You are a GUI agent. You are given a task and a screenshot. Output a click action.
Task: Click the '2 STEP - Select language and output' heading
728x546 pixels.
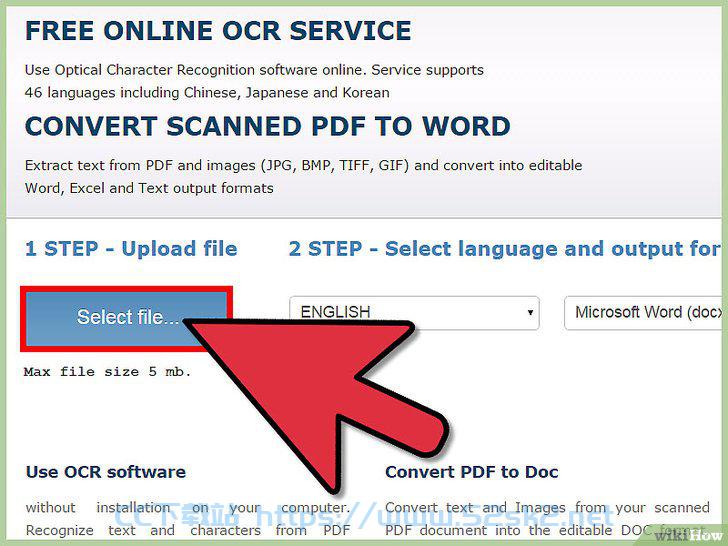tap(505, 249)
